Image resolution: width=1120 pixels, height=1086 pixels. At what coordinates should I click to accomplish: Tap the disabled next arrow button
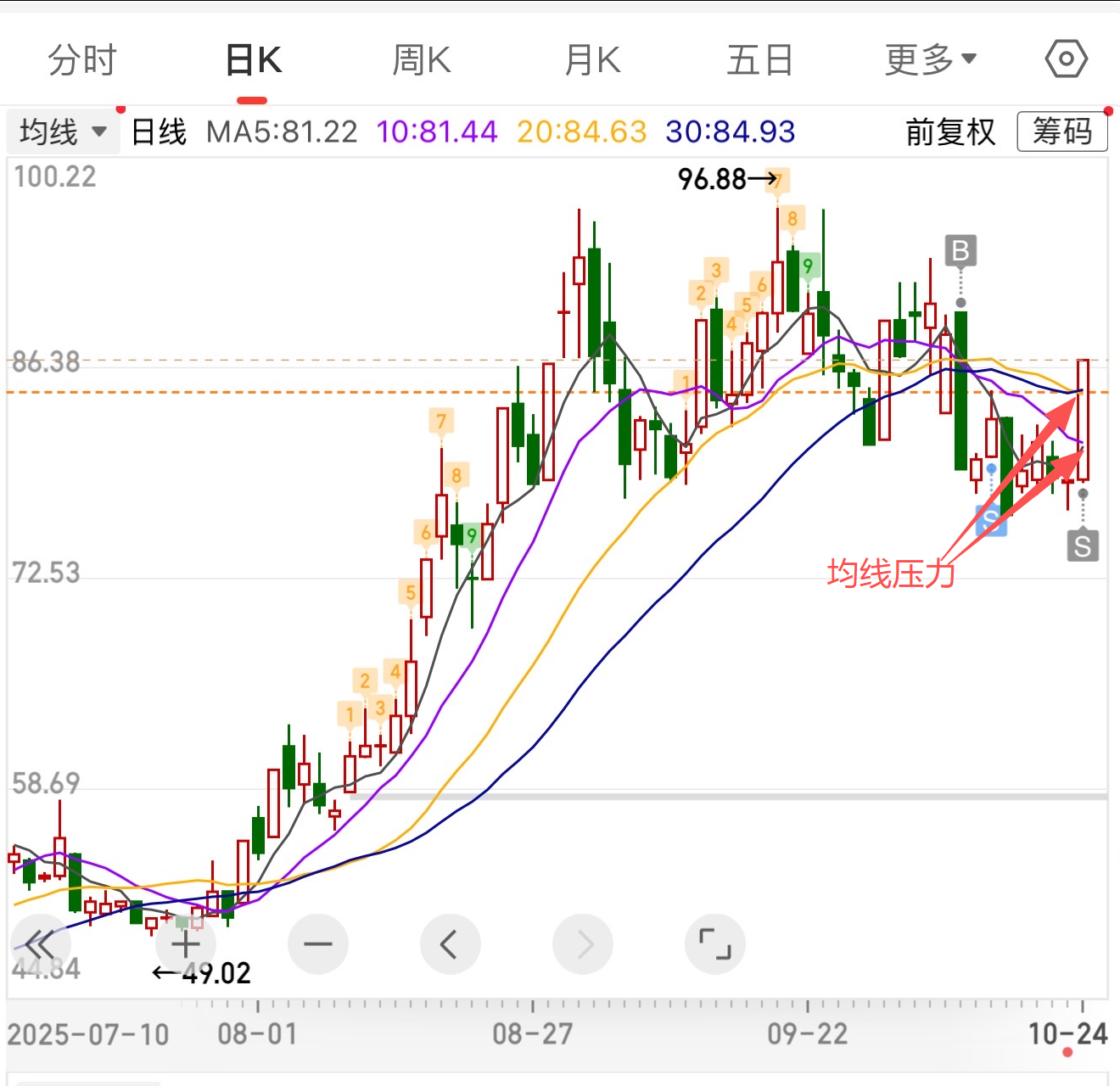(583, 943)
